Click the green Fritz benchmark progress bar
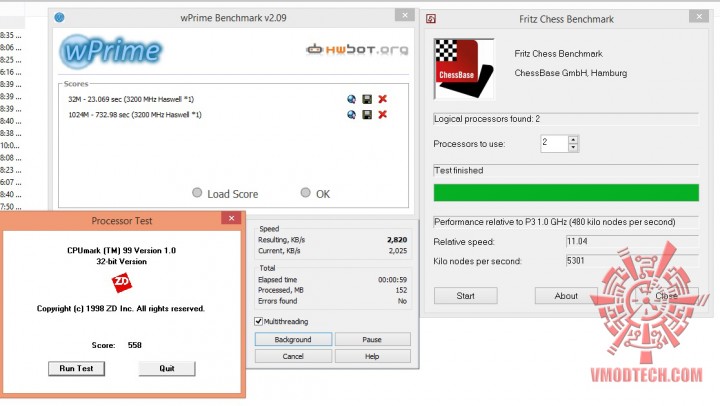This screenshot has height=406, width=720. point(566,193)
